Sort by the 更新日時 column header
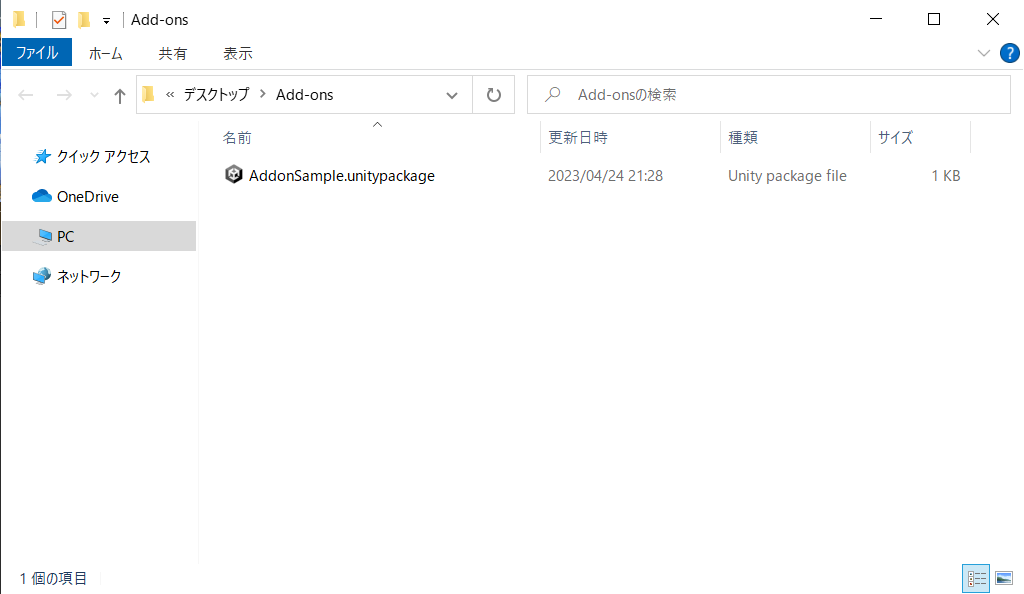This screenshot has width=1024, height=594. (578, 138)
